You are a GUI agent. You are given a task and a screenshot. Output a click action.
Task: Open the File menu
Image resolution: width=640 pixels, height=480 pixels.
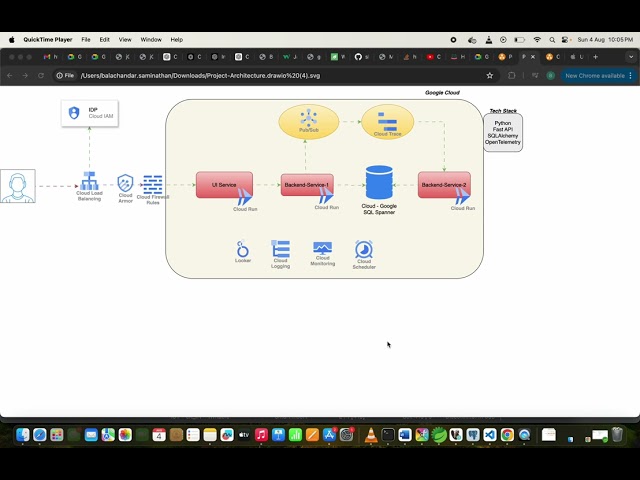pyautogui.click(x=86, y=40)
